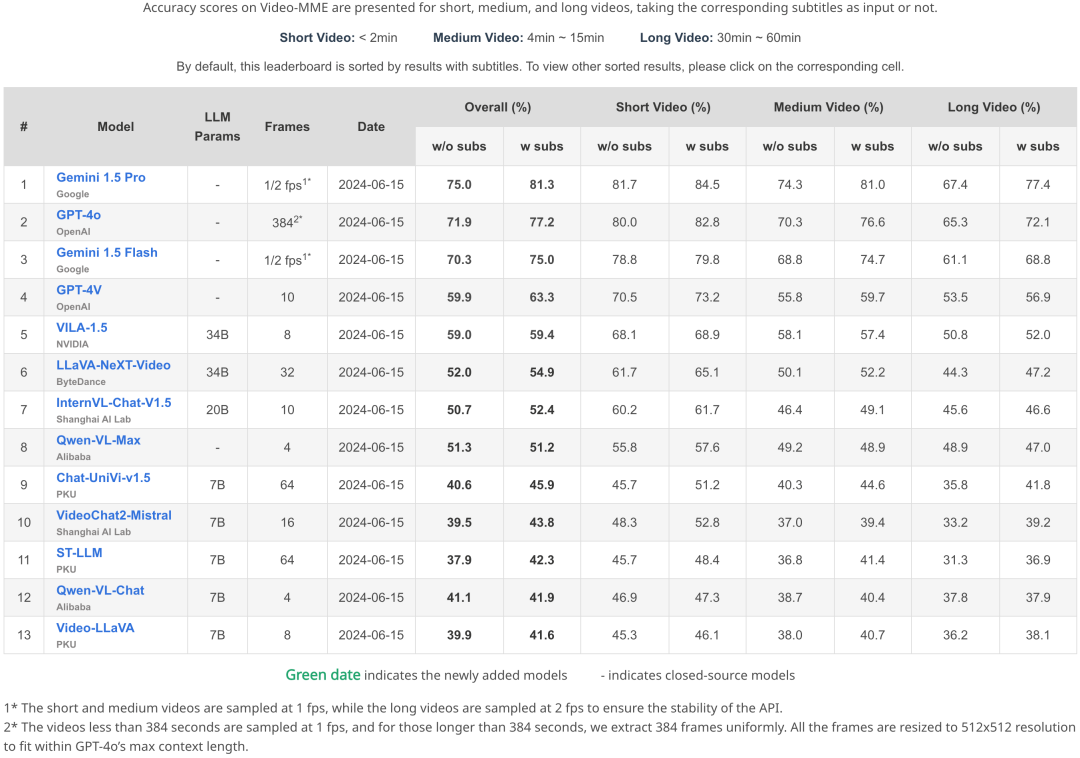The width and height of the screenshot is (1080, 758).
Task: Sort by Long Video w/o subs header
Action: click(x=955, y=146)
